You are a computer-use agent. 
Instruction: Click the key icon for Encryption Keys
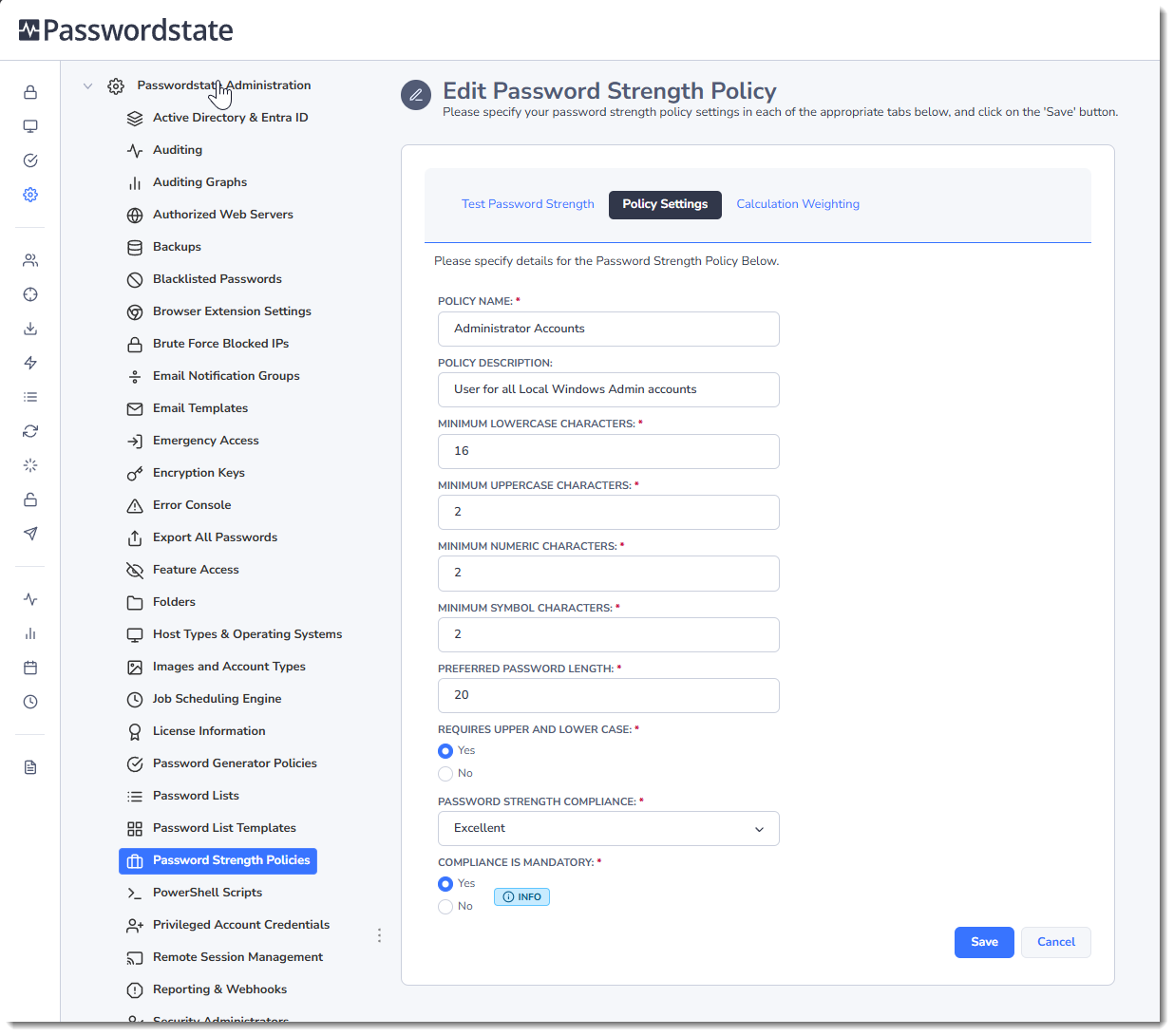(135, 474)
